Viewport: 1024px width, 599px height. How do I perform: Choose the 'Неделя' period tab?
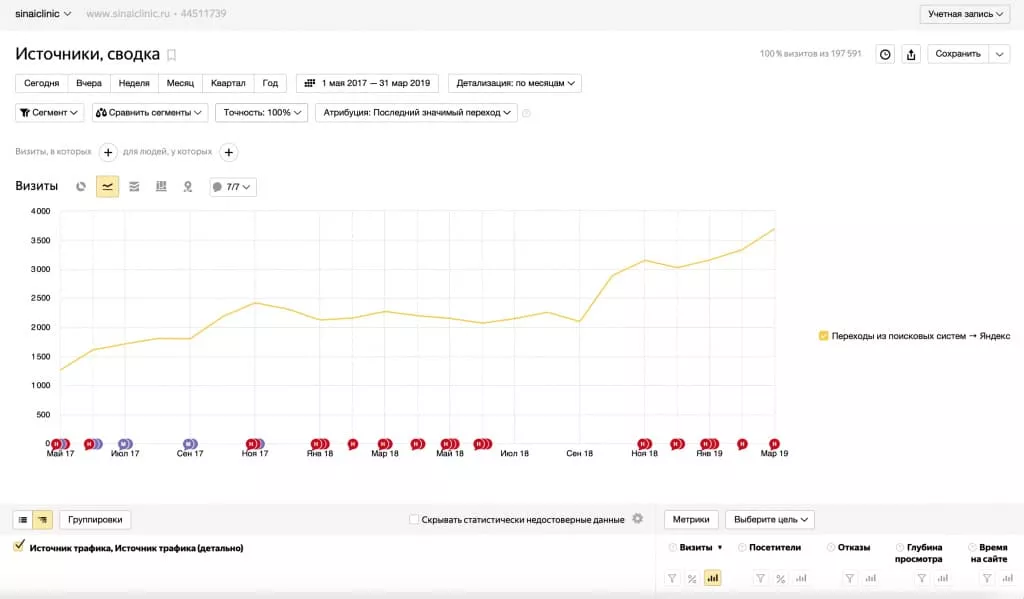point(133,83)
